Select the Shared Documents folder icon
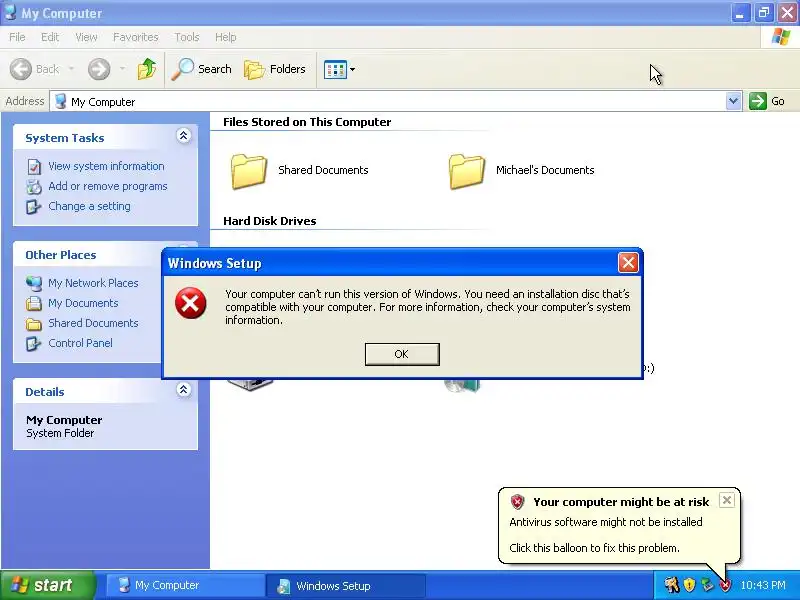Screen dimensions: 800x600 coord(248,171)
